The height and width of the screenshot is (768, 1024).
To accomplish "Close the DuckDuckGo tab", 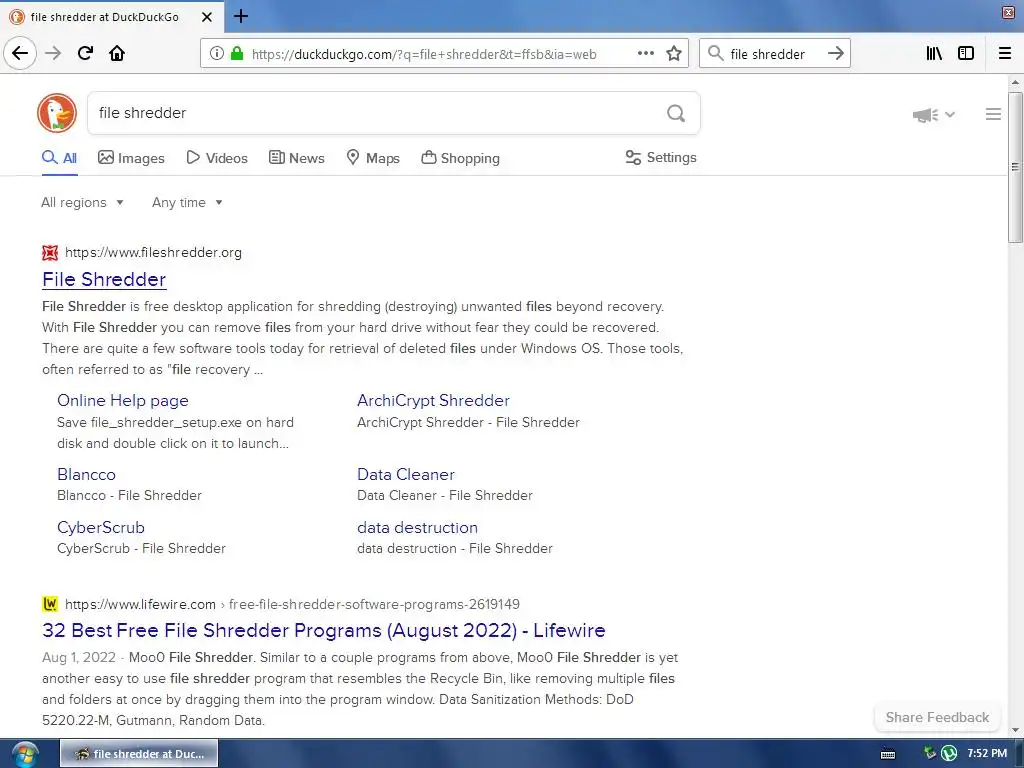I will (x=206, y=17).
